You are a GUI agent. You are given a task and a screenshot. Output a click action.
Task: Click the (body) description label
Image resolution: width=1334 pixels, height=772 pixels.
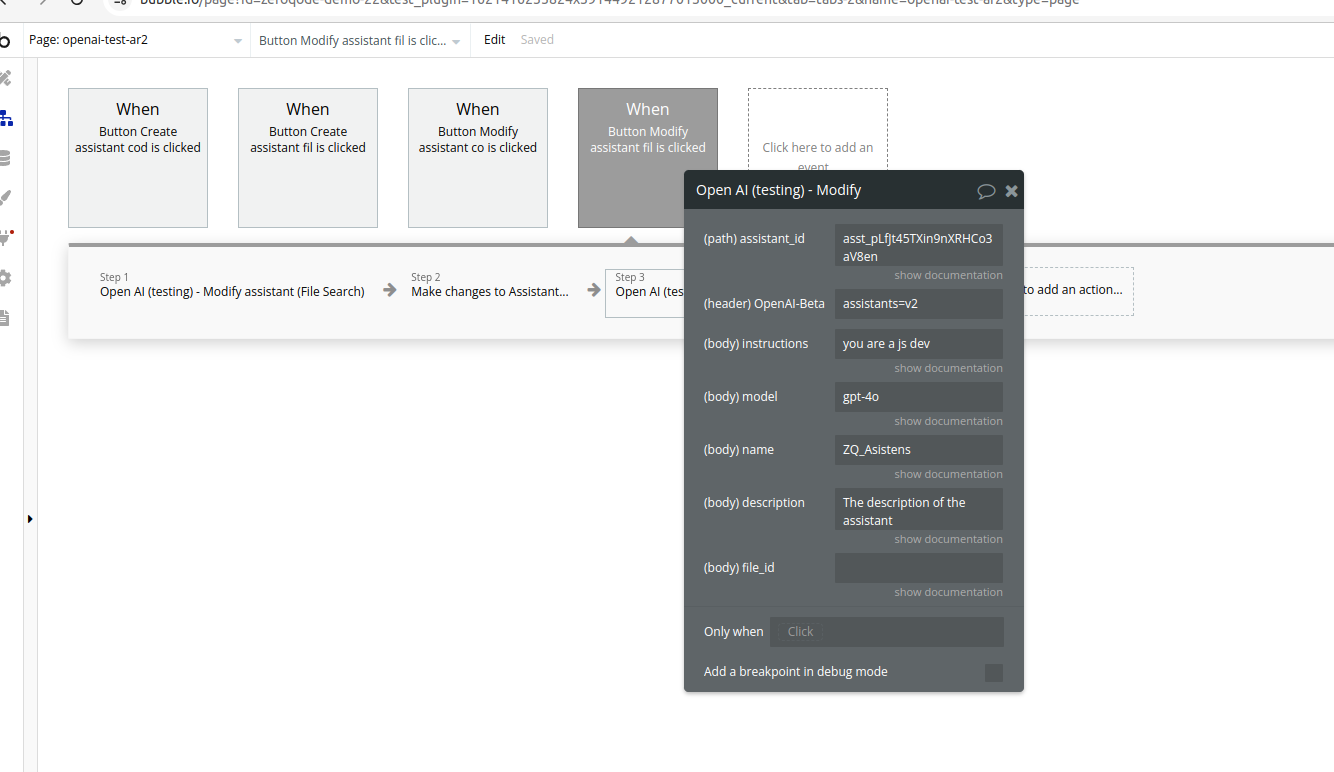point(754,502)
